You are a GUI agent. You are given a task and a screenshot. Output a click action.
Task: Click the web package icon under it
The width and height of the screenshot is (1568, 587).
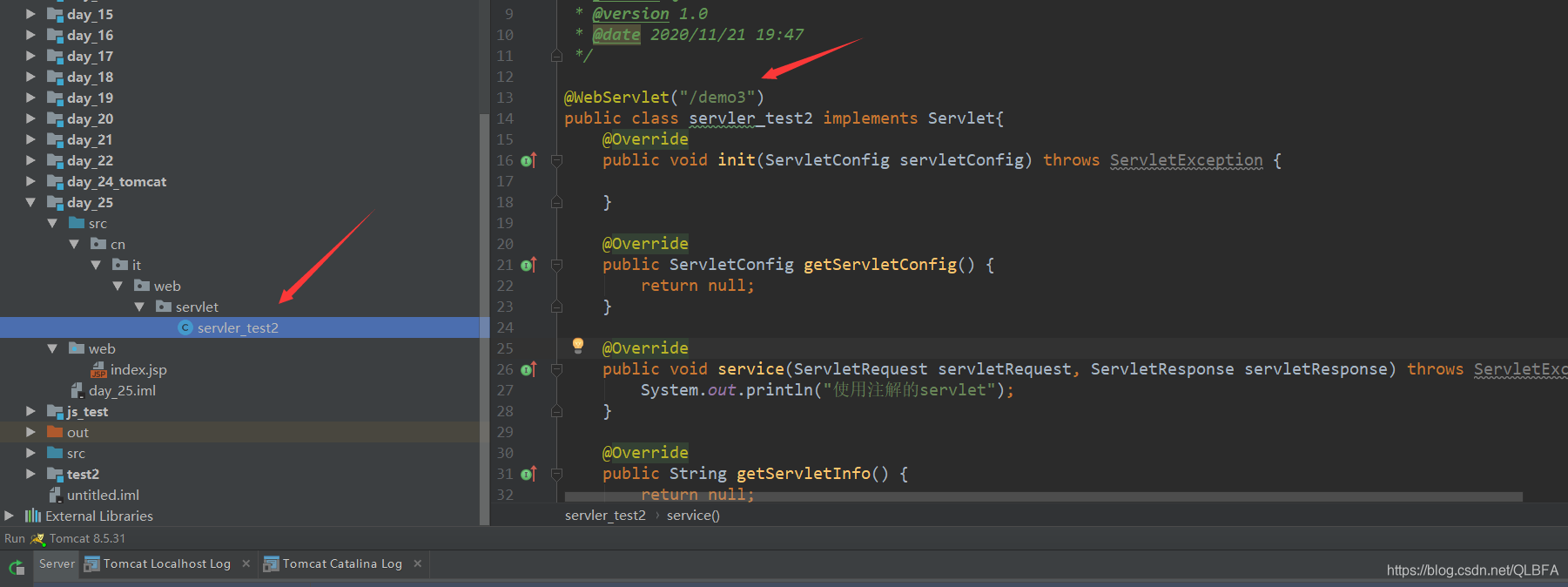(142, 286)
